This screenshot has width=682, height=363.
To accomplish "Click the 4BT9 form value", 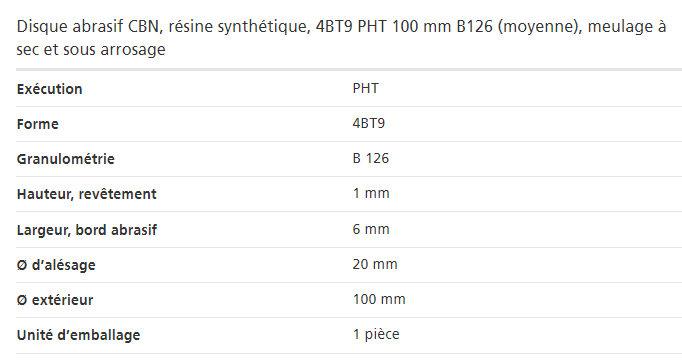I will [368, 123].
